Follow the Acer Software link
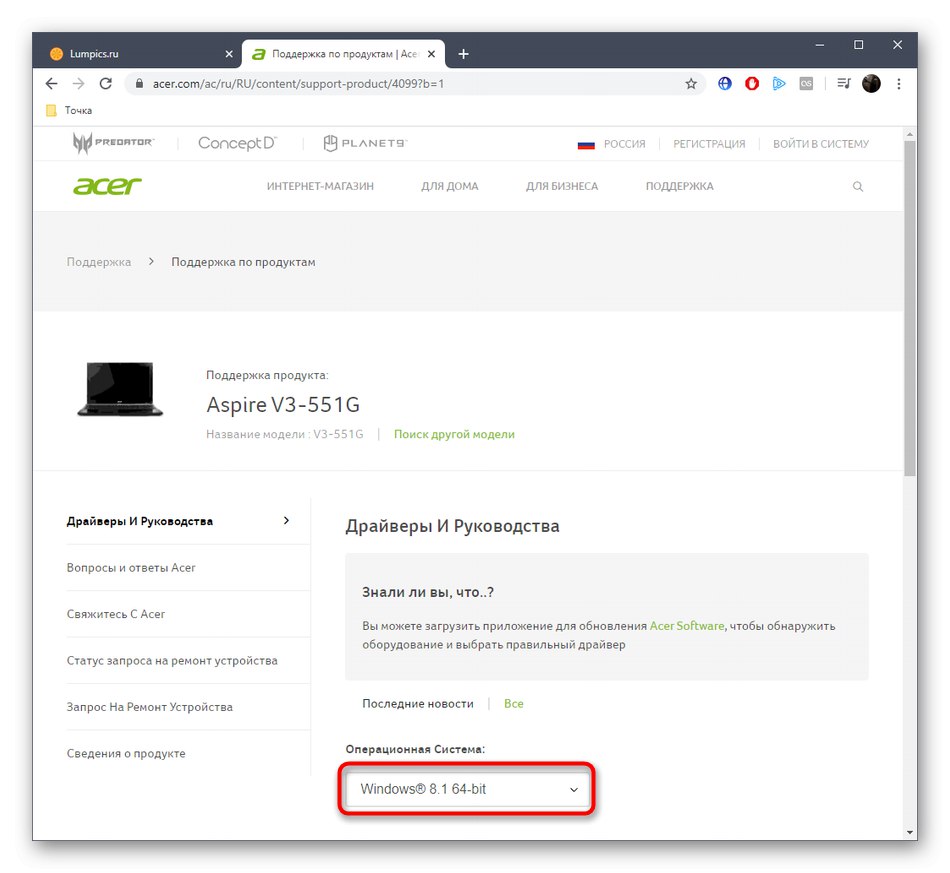The width and height of the screenshot is (950, 873). pyautogui.click(x=686, y=626)
